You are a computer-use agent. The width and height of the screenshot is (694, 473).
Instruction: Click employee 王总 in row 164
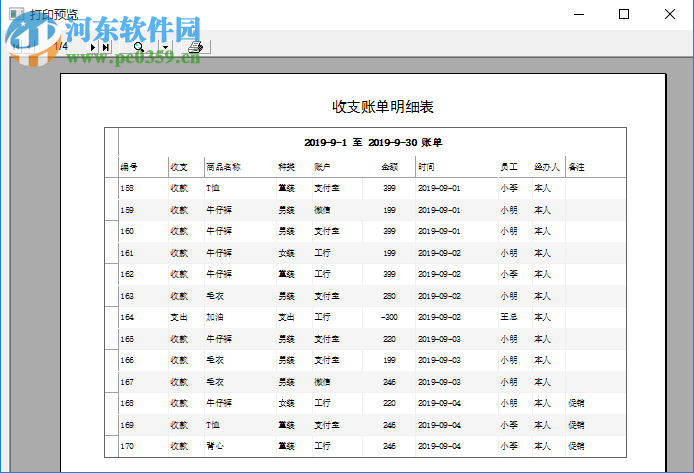[509, 317]
